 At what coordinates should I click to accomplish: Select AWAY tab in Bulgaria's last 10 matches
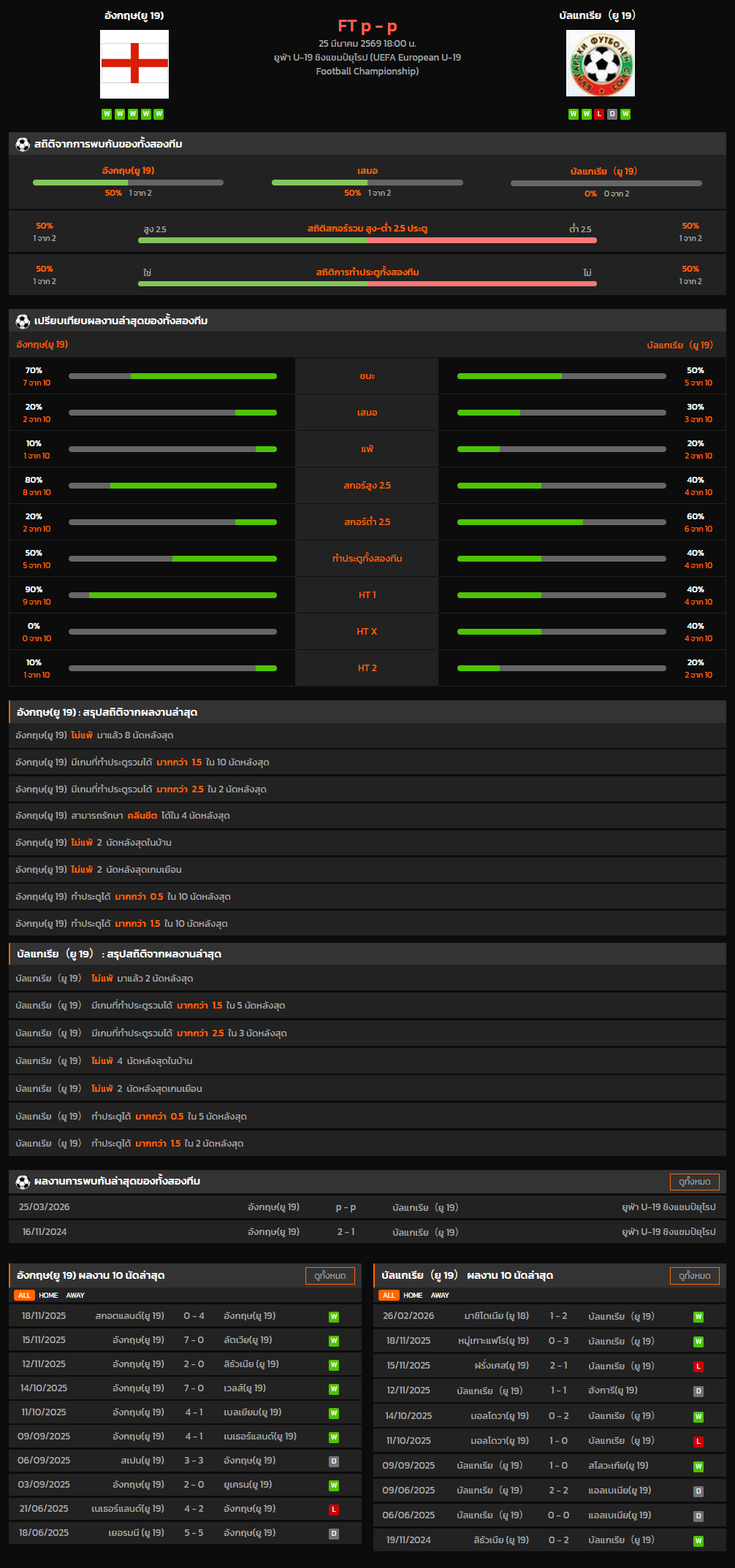[440, 1296]
